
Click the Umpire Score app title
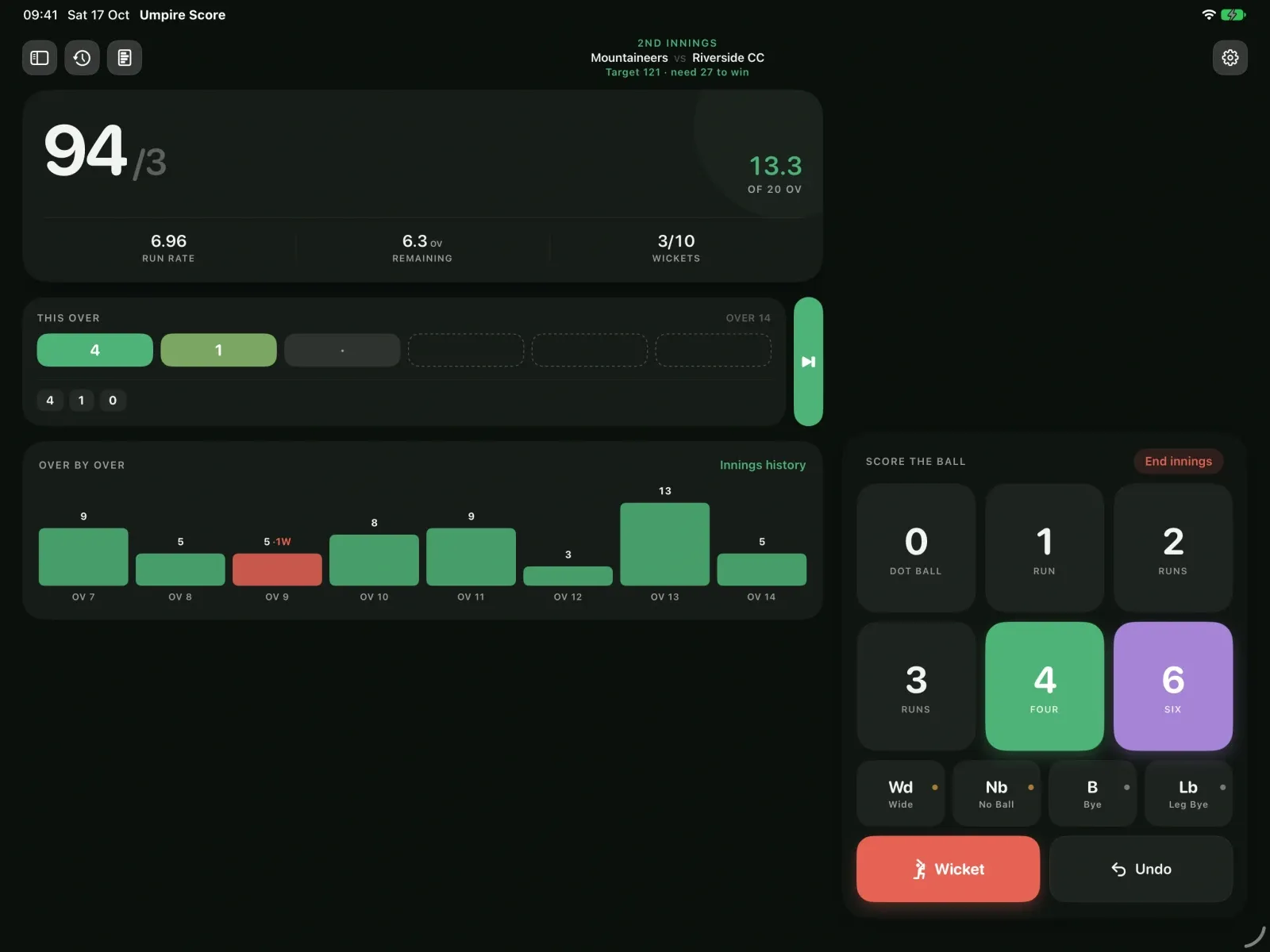coord(183,15)
